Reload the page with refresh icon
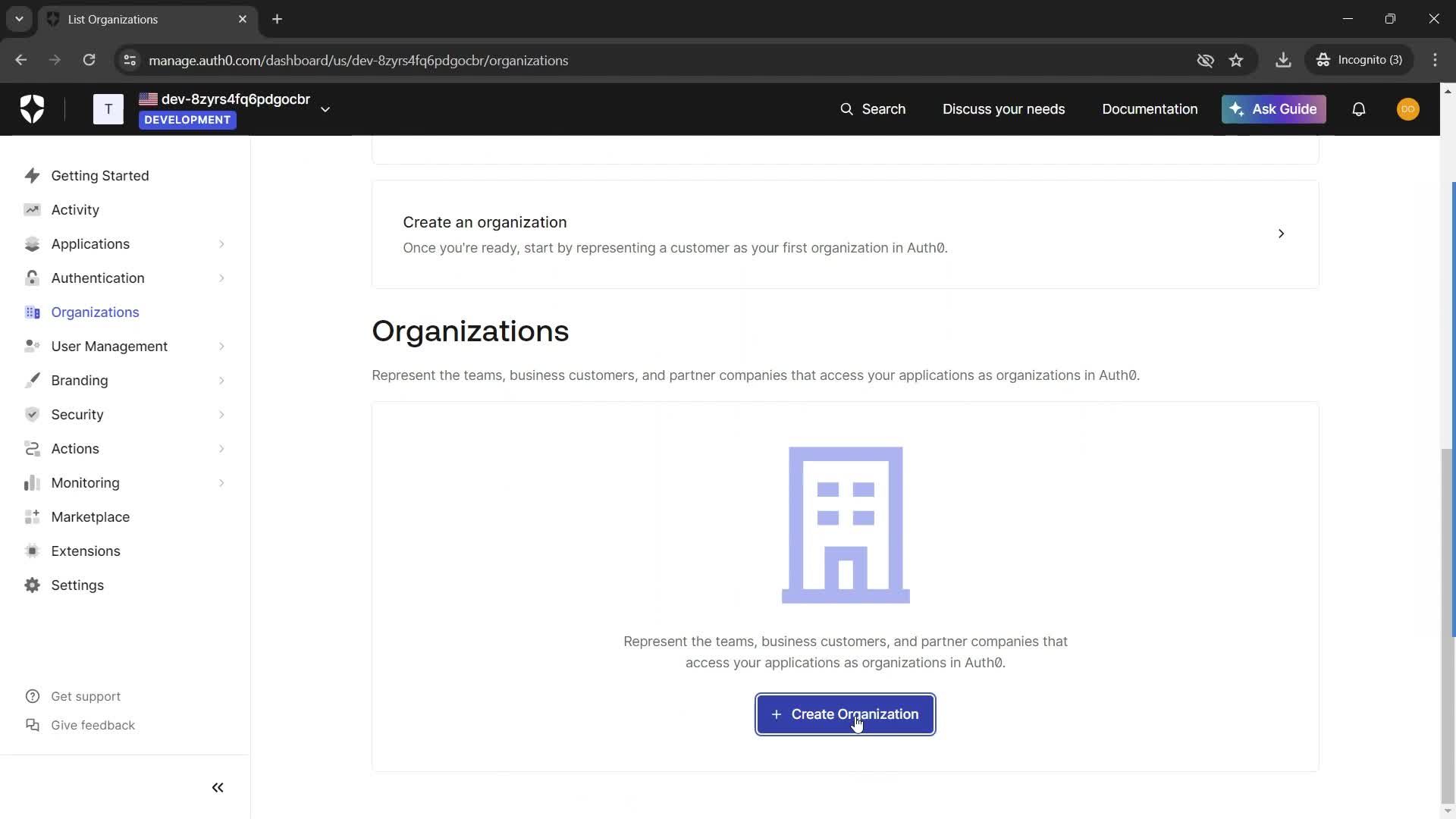Image resolution: width=1456 pixels, height=819 pixels. (x=89, y=60)
